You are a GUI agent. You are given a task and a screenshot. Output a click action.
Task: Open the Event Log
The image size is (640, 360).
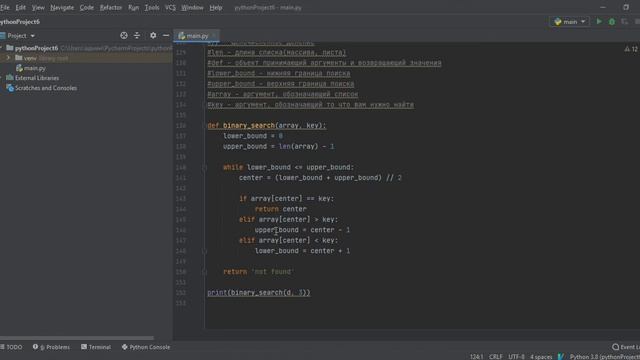pyautogui.click(x=626, y=347)
